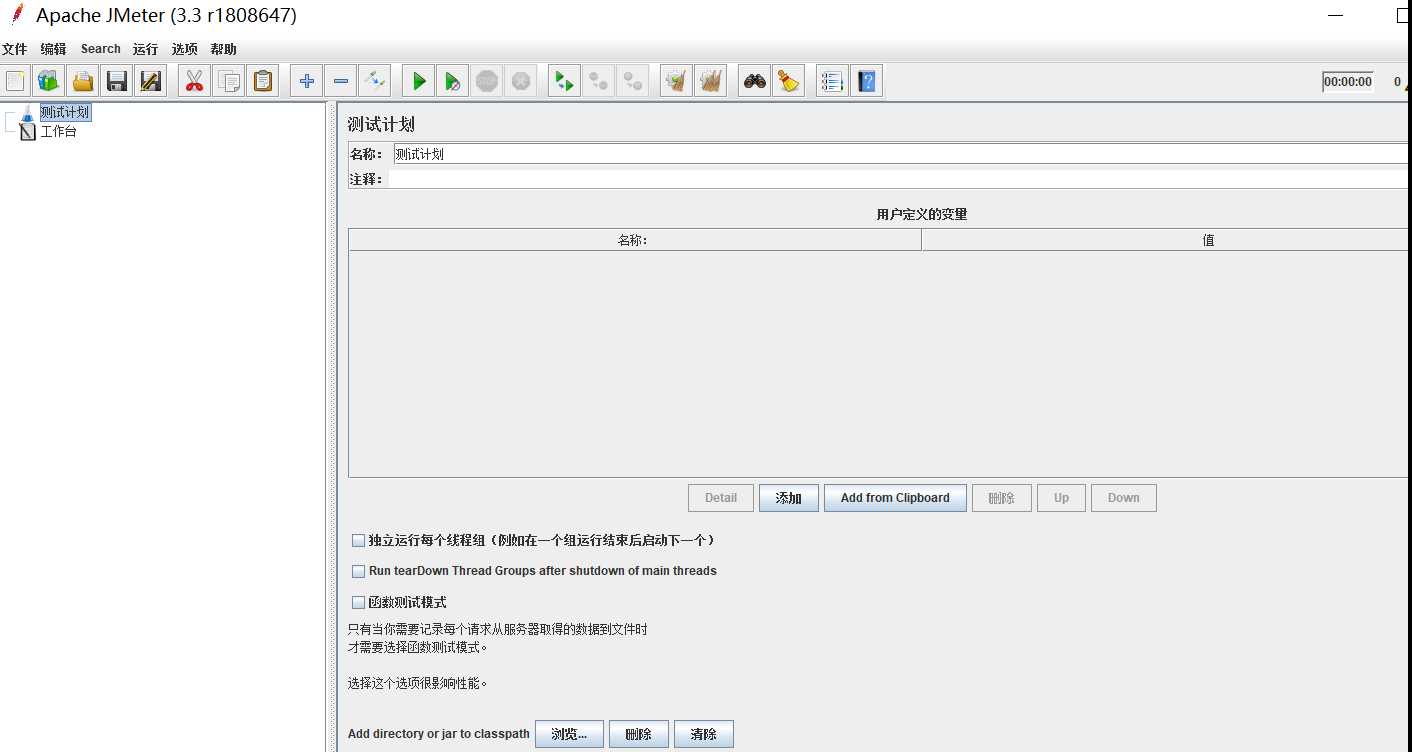Click the Detail button
Screen dimensions: 1412x752
click(x=721, y=498)
